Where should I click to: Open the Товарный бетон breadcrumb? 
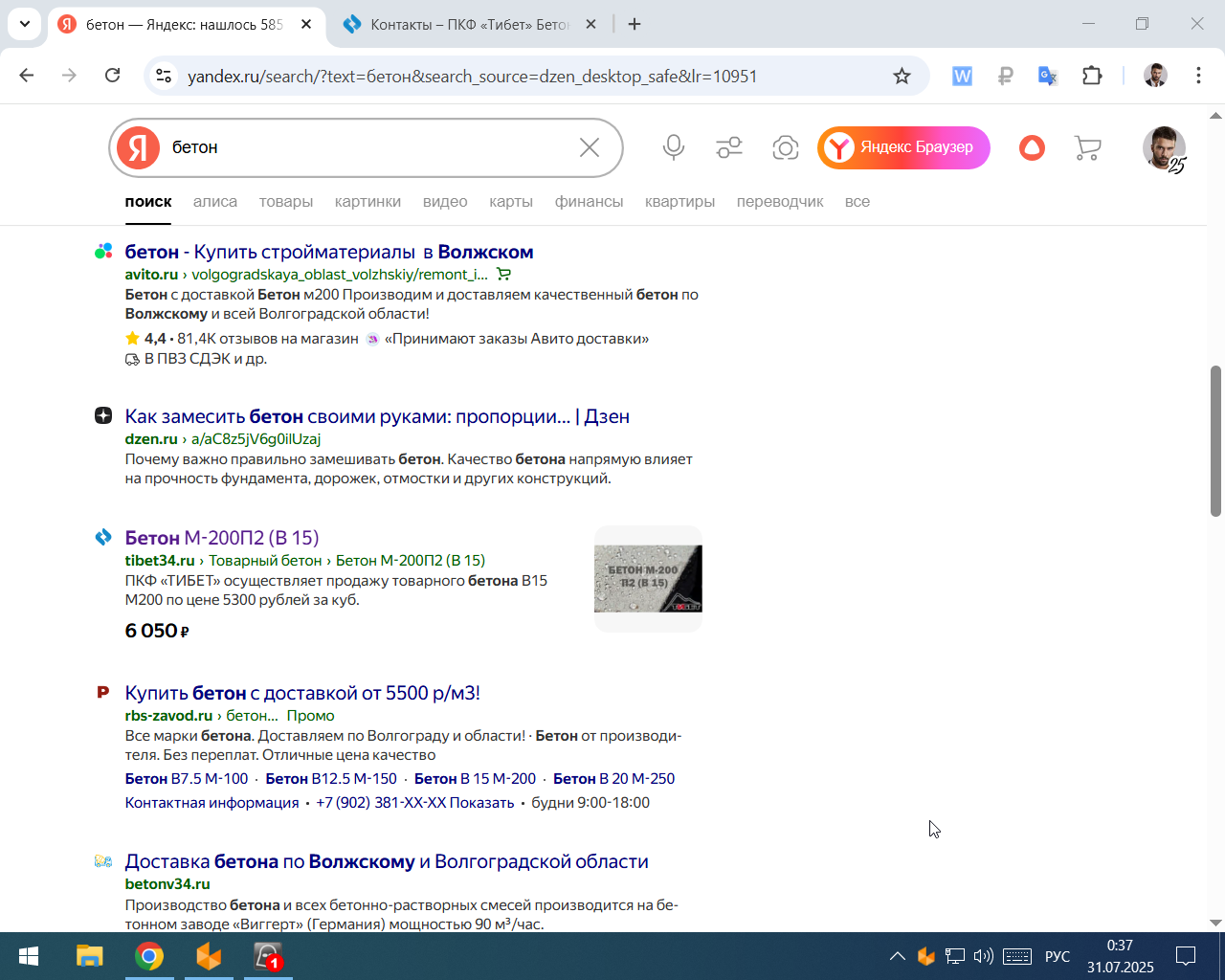click(x=265, y=561)
